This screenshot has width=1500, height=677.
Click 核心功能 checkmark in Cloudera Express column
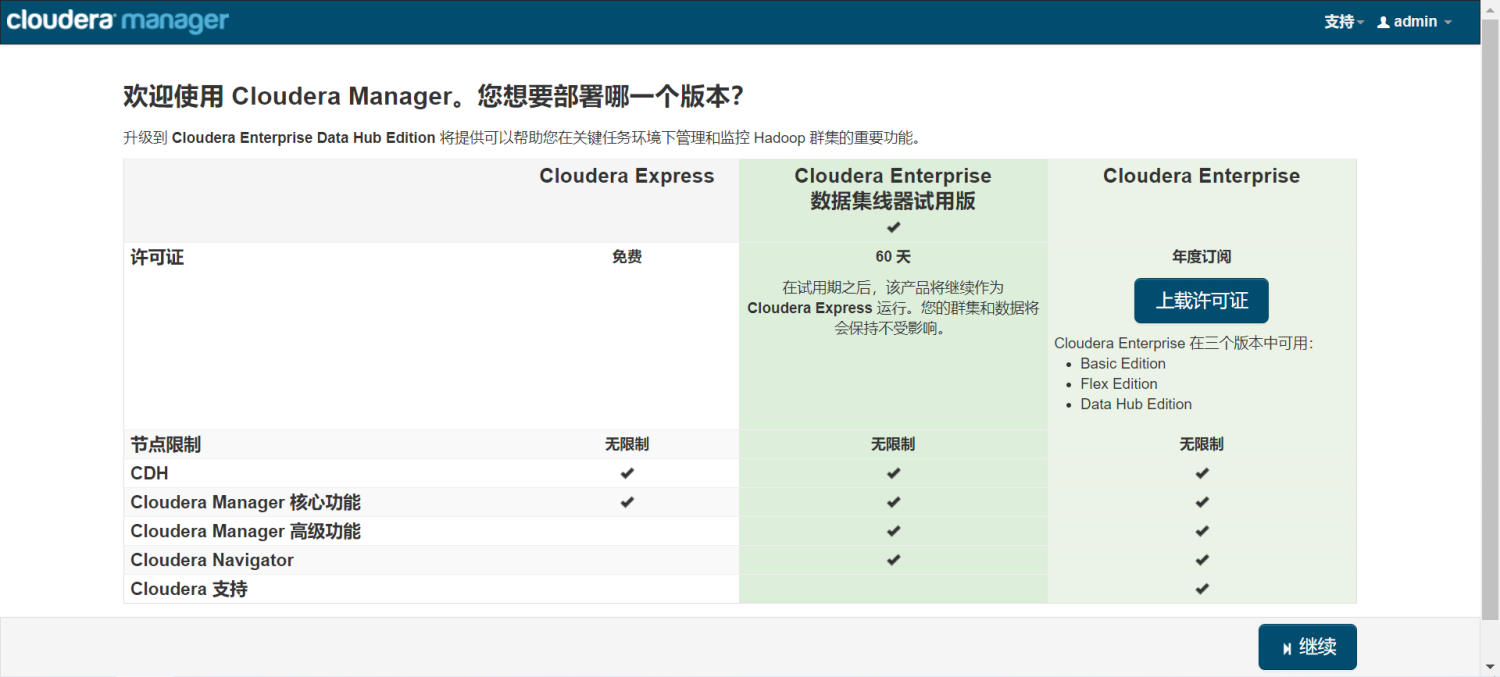[627, 502]
